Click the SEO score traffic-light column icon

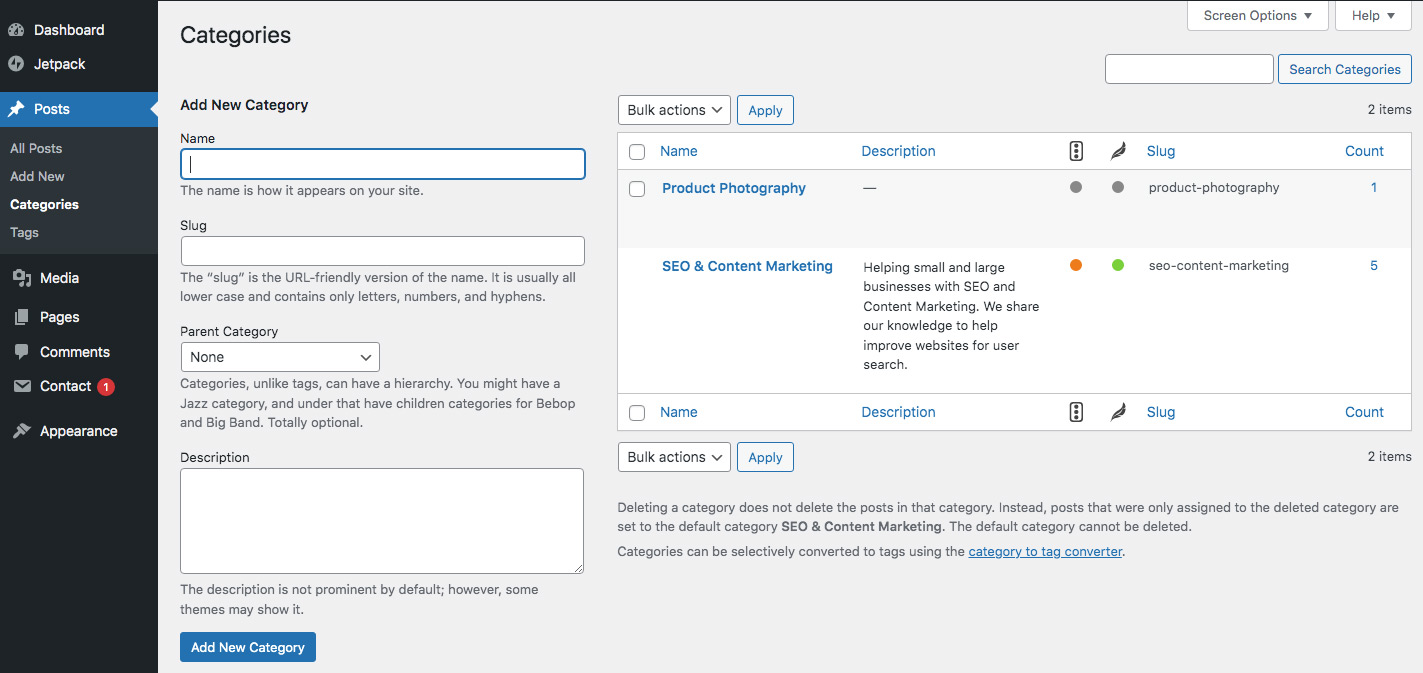[x=1075, y=150]
